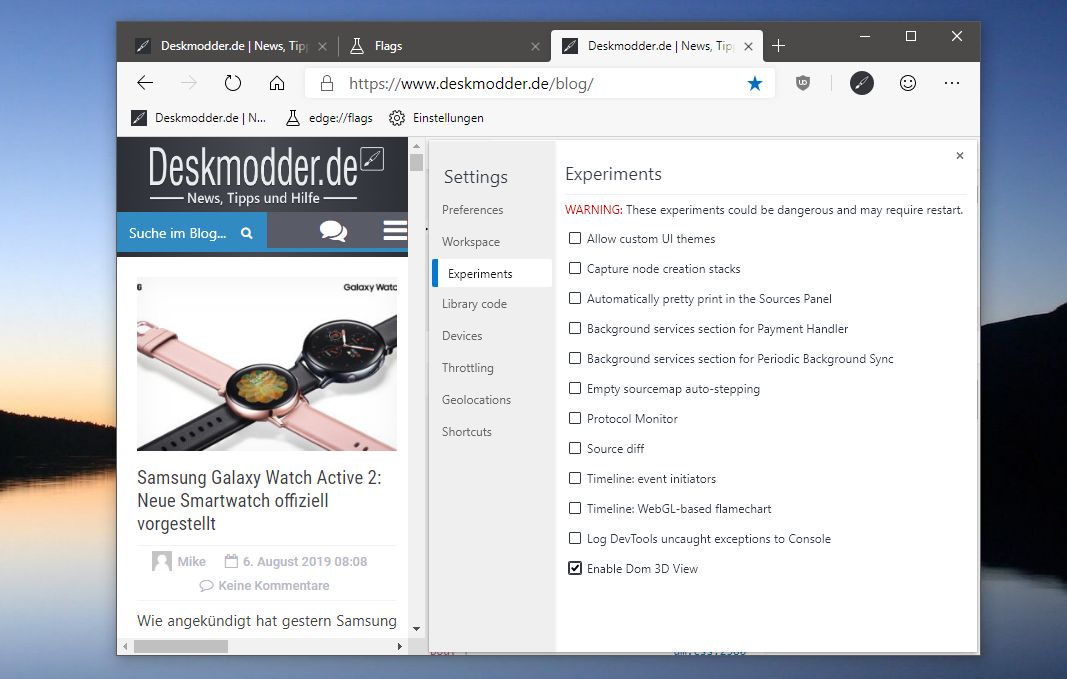Image resolution: width=1067 pixels, height=679 pixels.
Task: Close the first Deskmodder.de tab
Action: (323, 46)
